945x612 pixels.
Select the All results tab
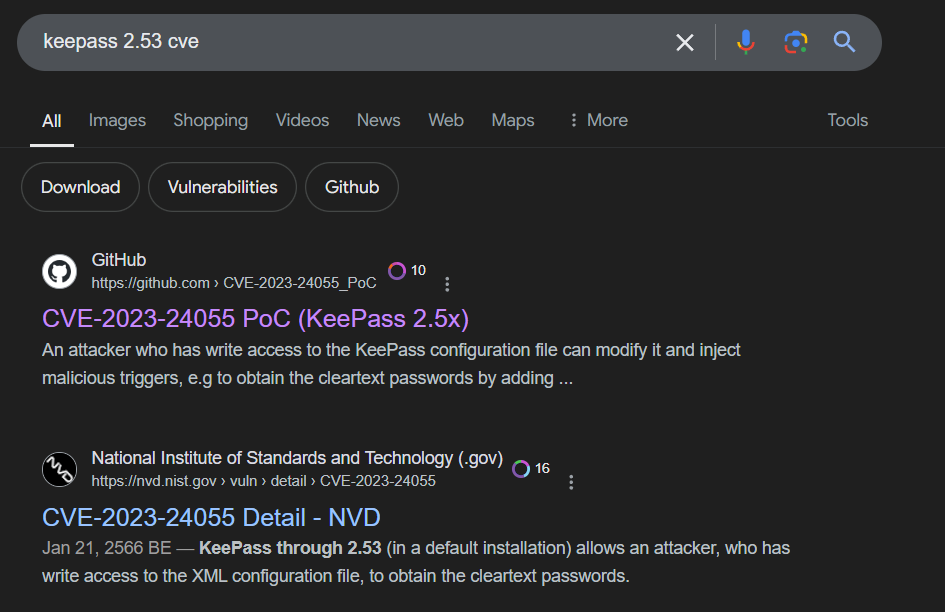point(52,121)
